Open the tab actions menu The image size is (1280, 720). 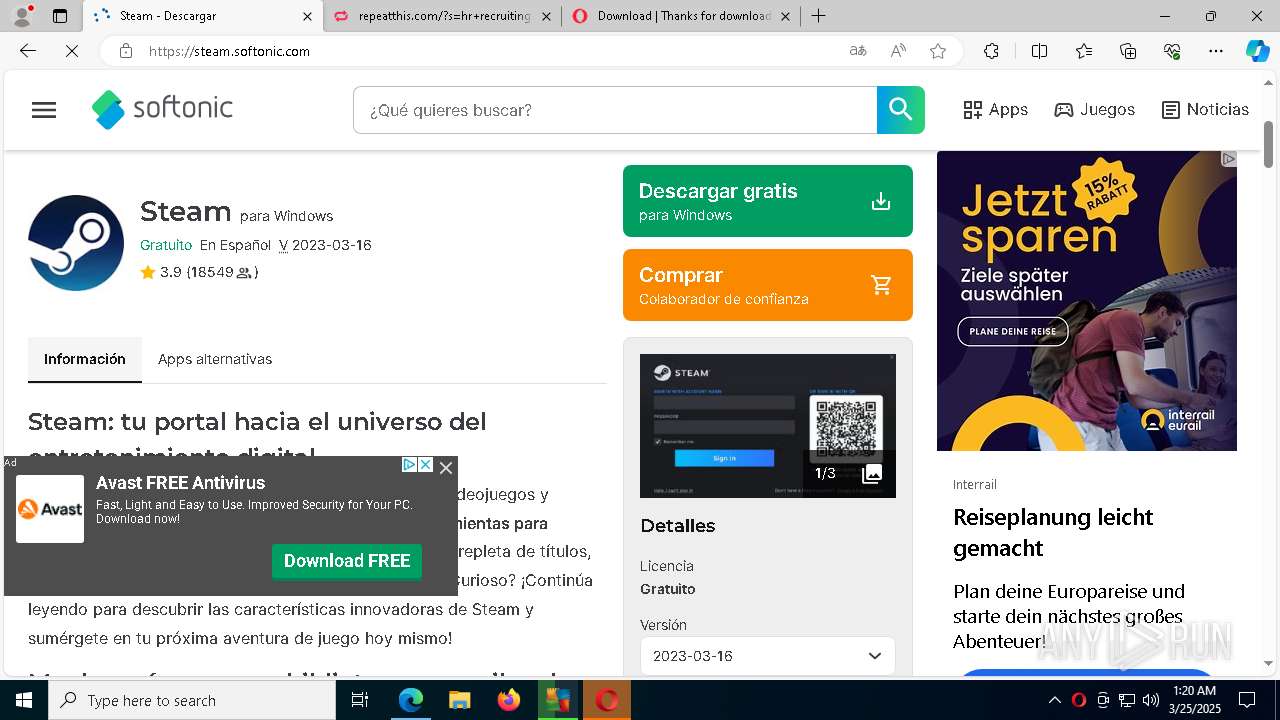[x=60, y=16]
